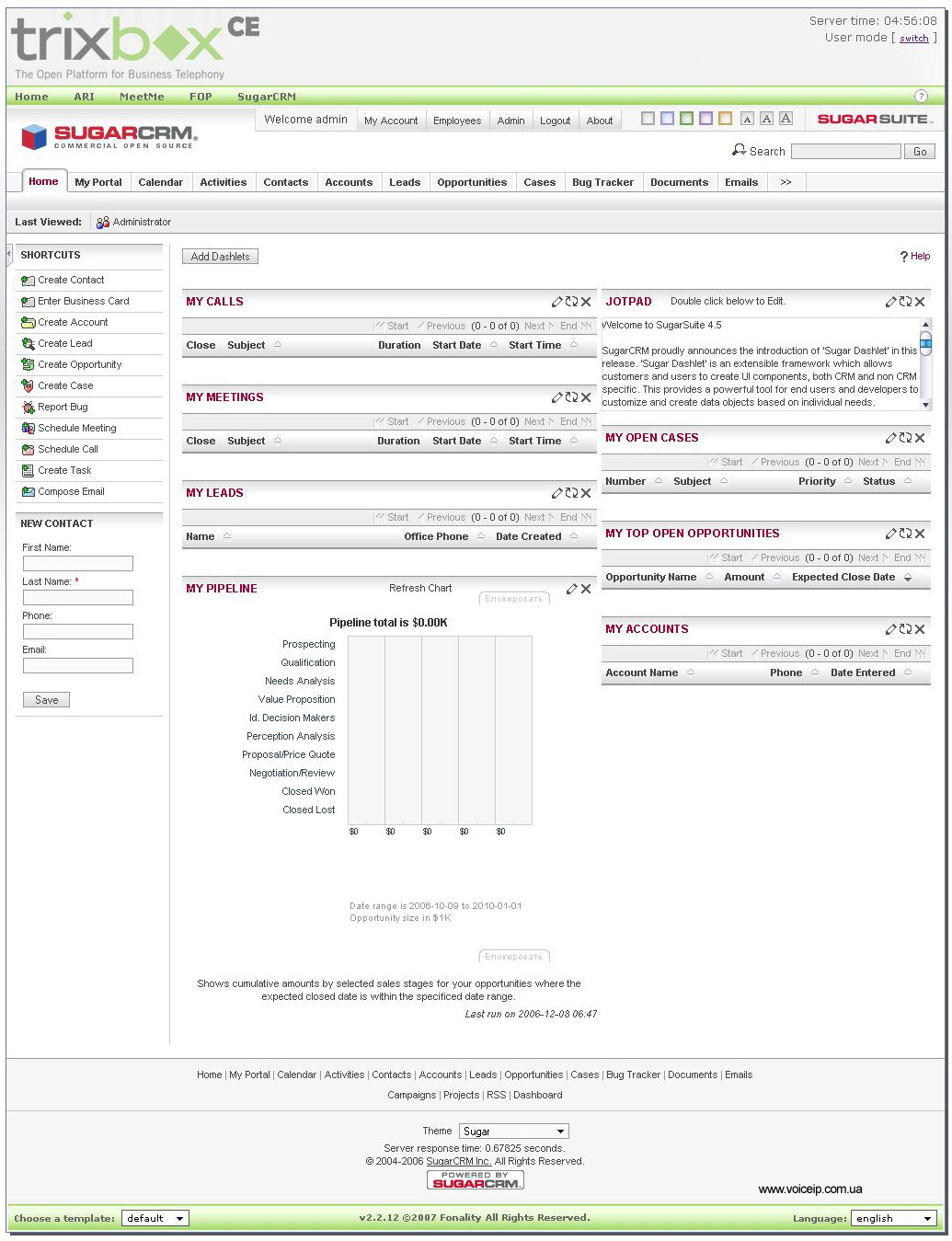Open the Calendar tab
The image size is (952, 1241).
pos(161,182)
